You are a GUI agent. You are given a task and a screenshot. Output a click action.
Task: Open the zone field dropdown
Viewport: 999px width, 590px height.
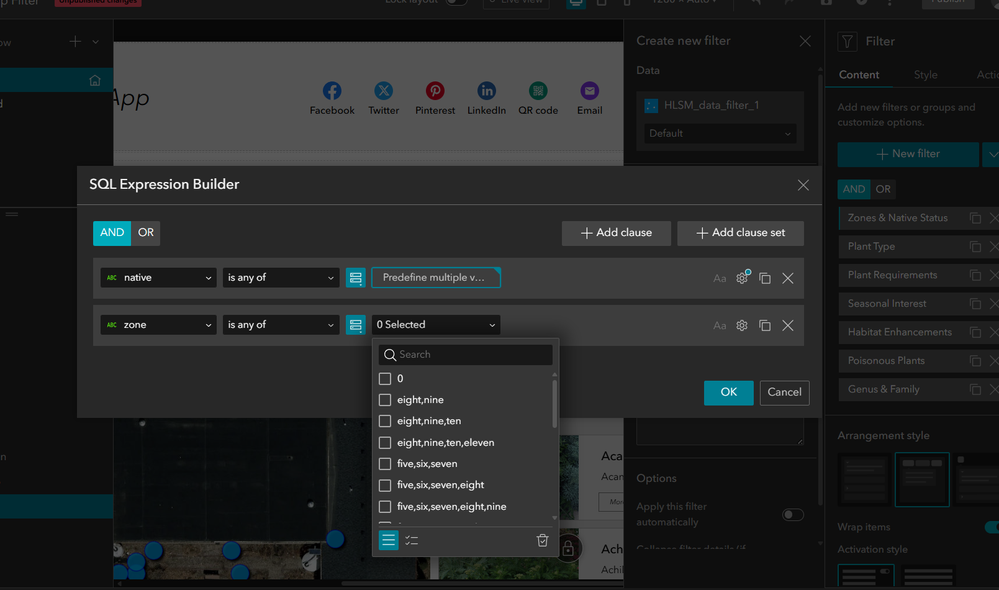coord(158,325)
